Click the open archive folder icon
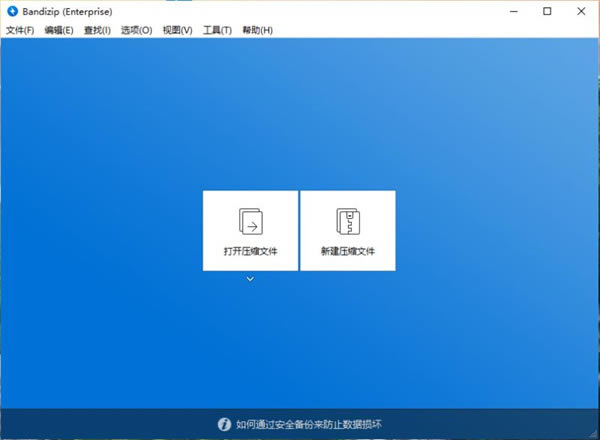600x440 pixels. [250, 220]
